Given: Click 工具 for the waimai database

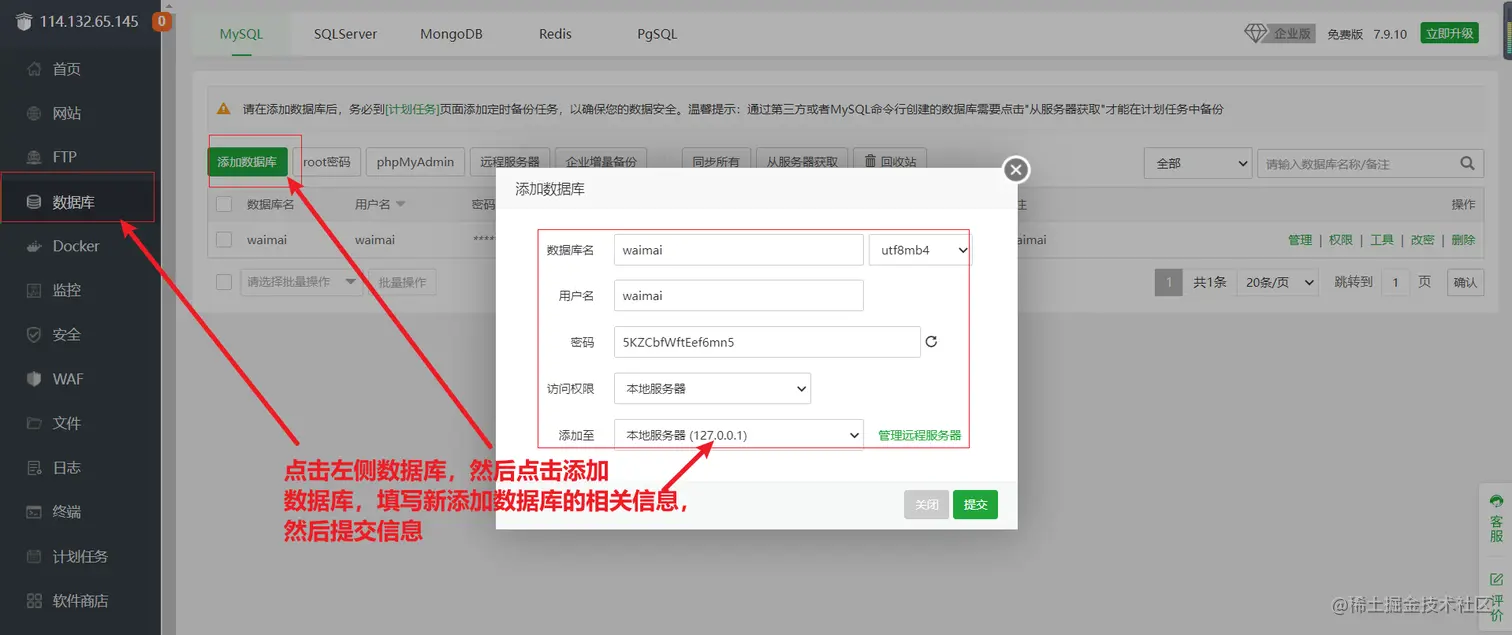Looking at the screenshot, I should [x=1382, y=240].
